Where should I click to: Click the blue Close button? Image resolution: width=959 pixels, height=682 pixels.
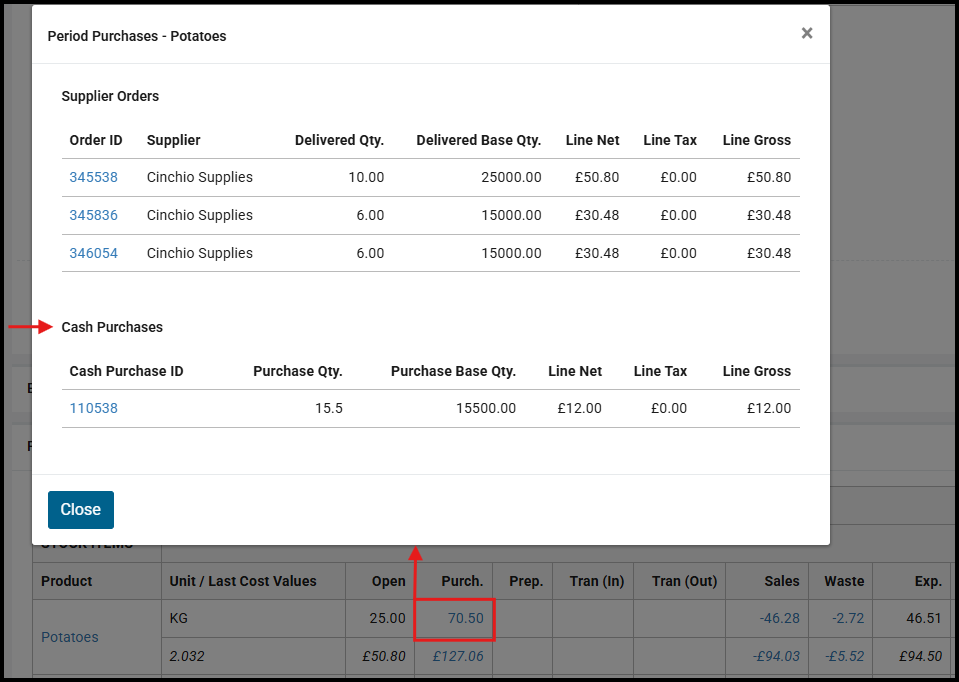pyautogui.click(x=80, y=509)
